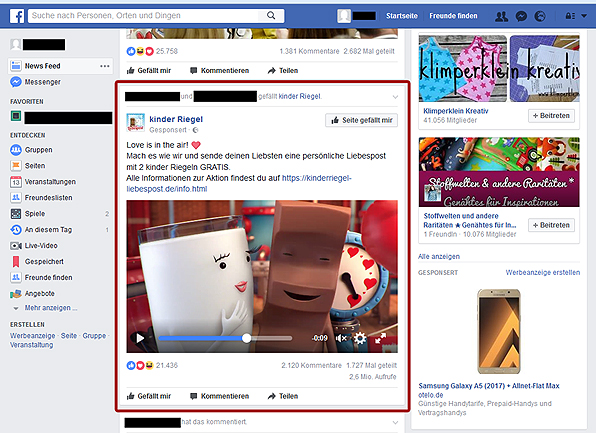
Task: Play the kinder Riegel video
Action: (140, 338)
